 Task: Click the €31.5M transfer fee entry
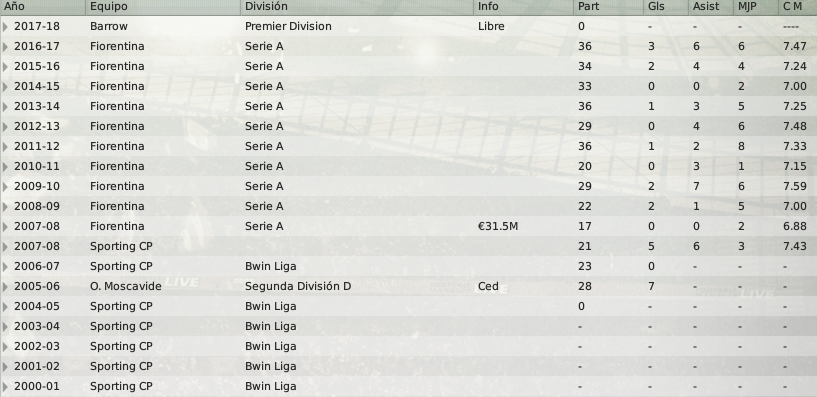click(498, 227)
